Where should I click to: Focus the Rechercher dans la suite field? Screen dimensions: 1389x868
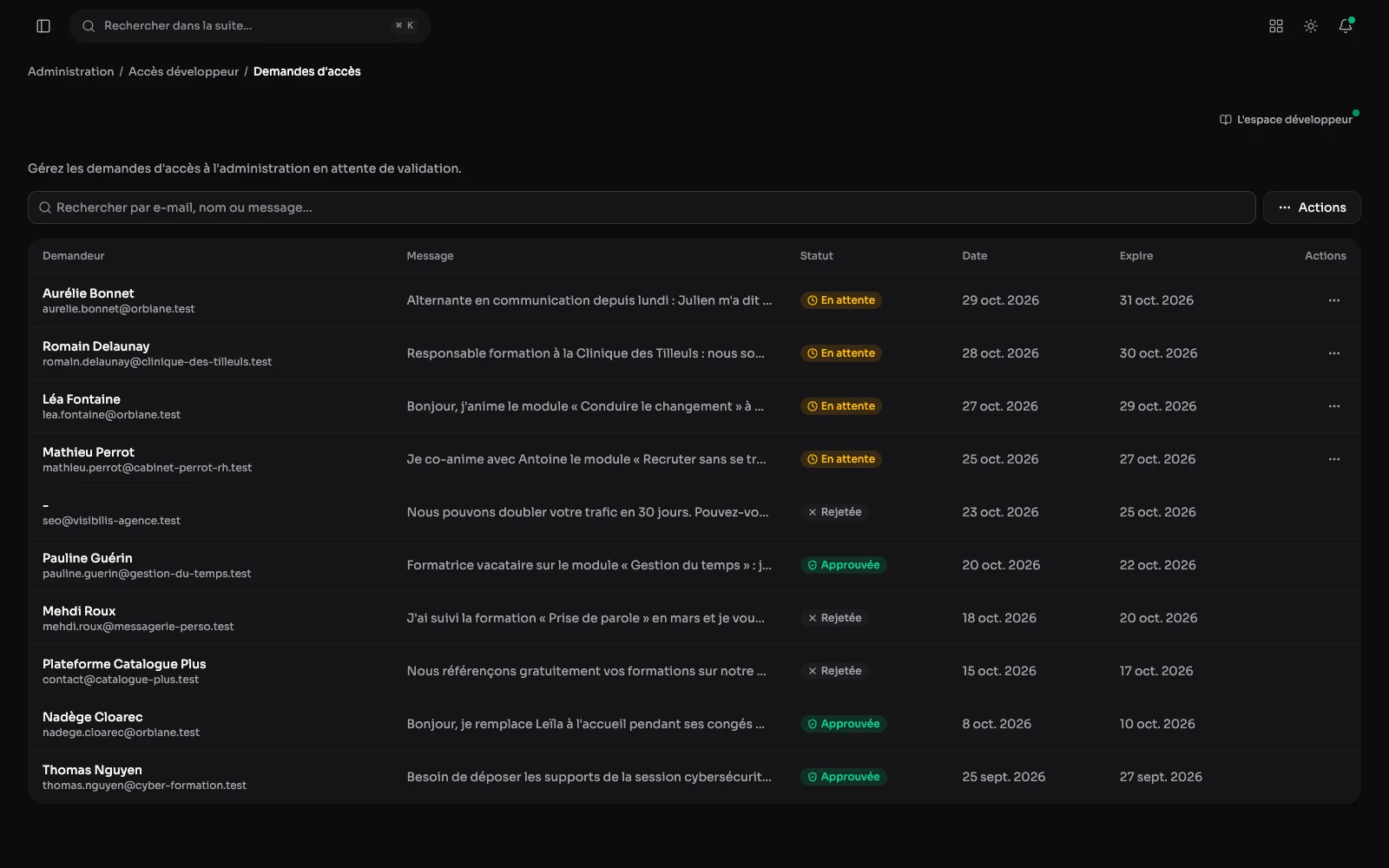point(250,26)
